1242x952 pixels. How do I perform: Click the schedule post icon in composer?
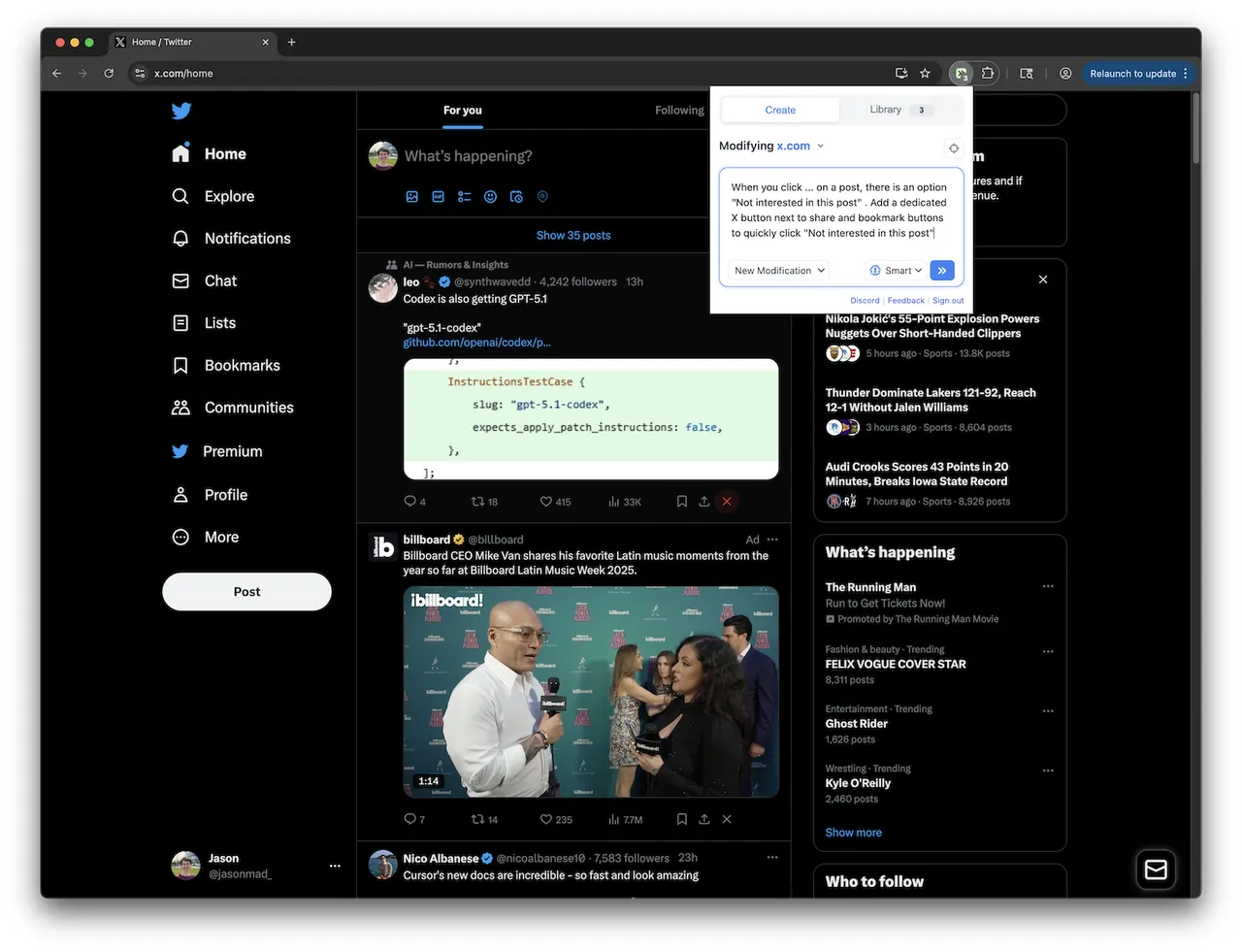tap(516, 197)
